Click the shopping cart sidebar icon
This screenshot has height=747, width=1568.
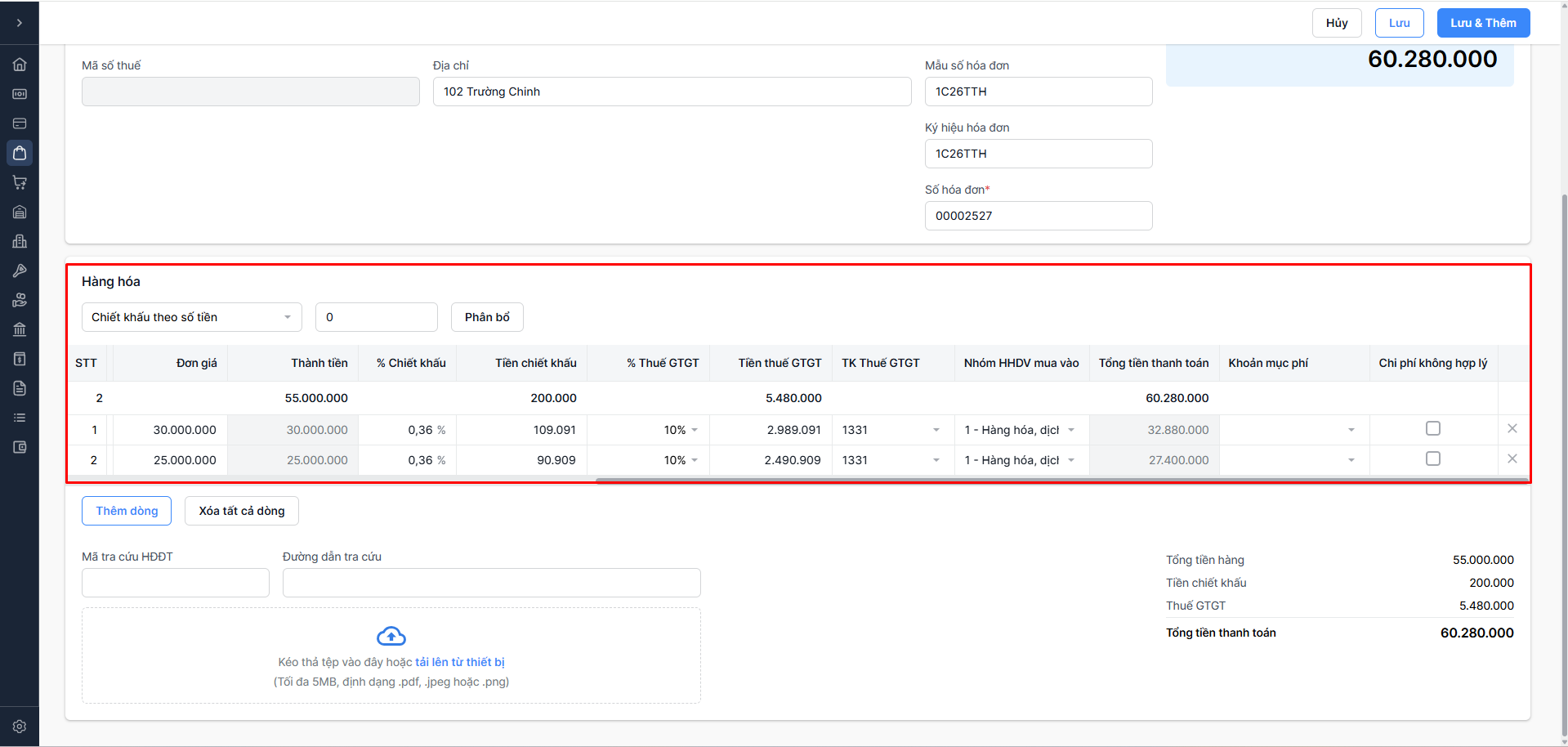[x=20, y=182]
